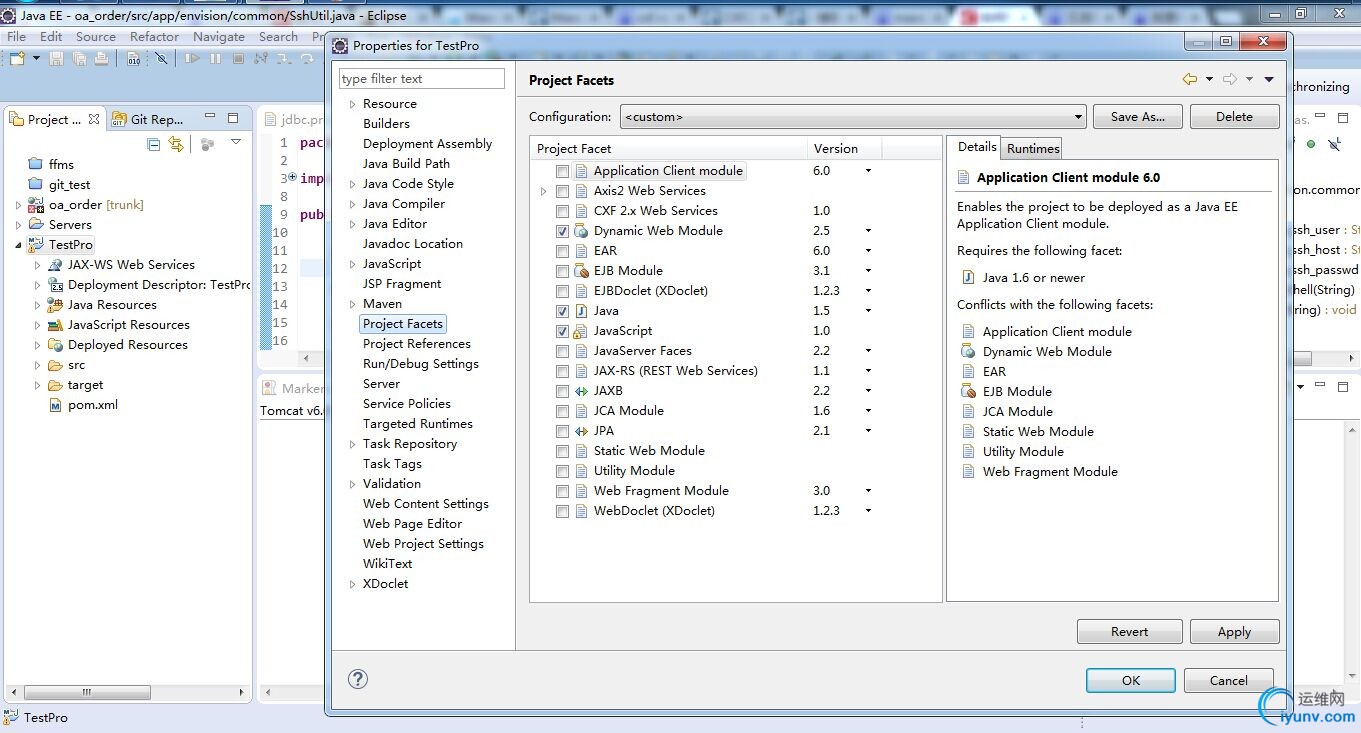This screenshot has width=1361, height=733.
Task: Uncheck the Dynamic Web Module facet
Action: tap(563, 231)
